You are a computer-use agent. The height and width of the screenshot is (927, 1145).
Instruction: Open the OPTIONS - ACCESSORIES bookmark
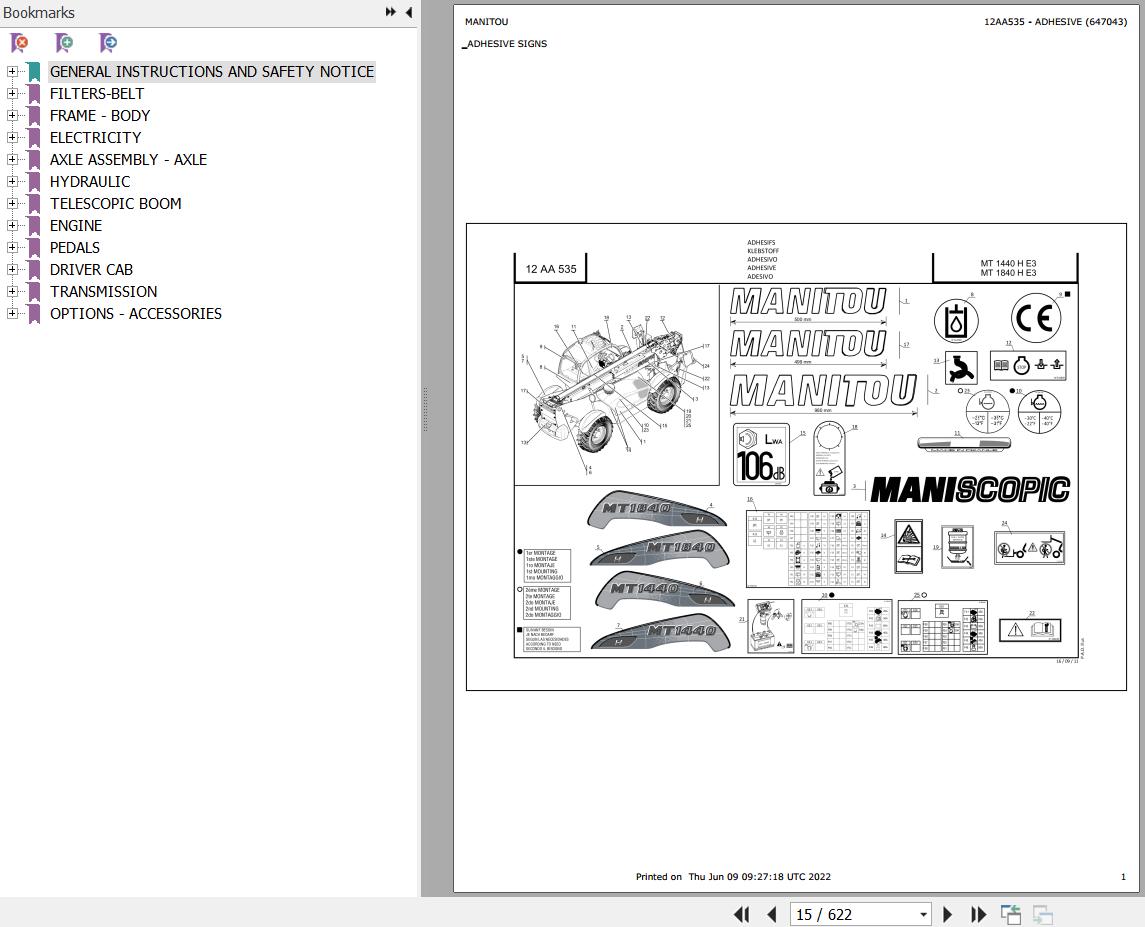(136, 313)
